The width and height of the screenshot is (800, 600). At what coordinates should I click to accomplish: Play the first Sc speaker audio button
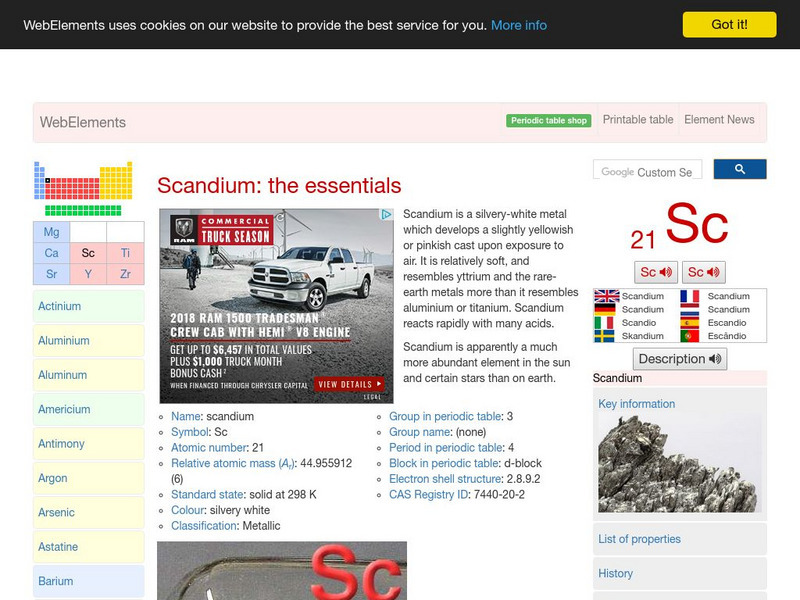pyautogui.click(x=654, y=272)
